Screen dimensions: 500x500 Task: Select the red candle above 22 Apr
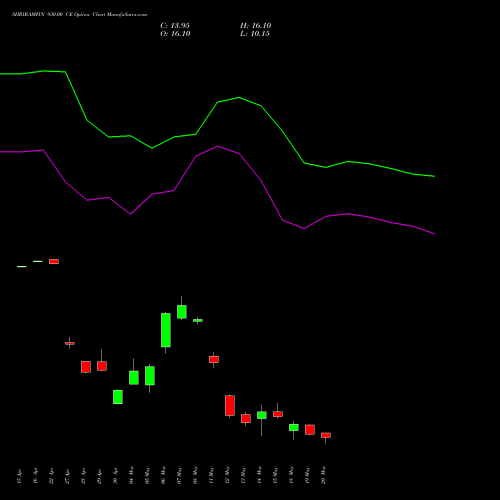tap(54, 261)
